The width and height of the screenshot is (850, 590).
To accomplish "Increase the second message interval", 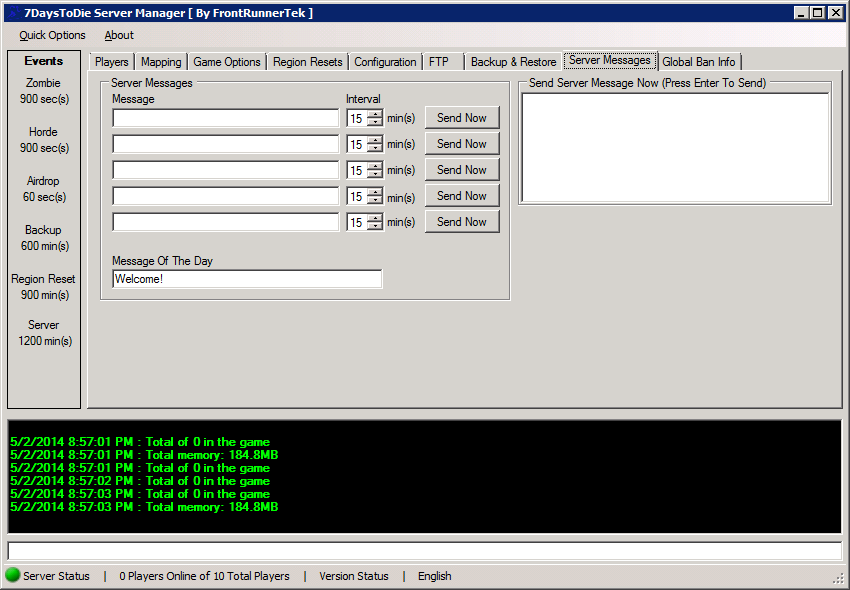I will pyautogui.click(x=375, y=140).
